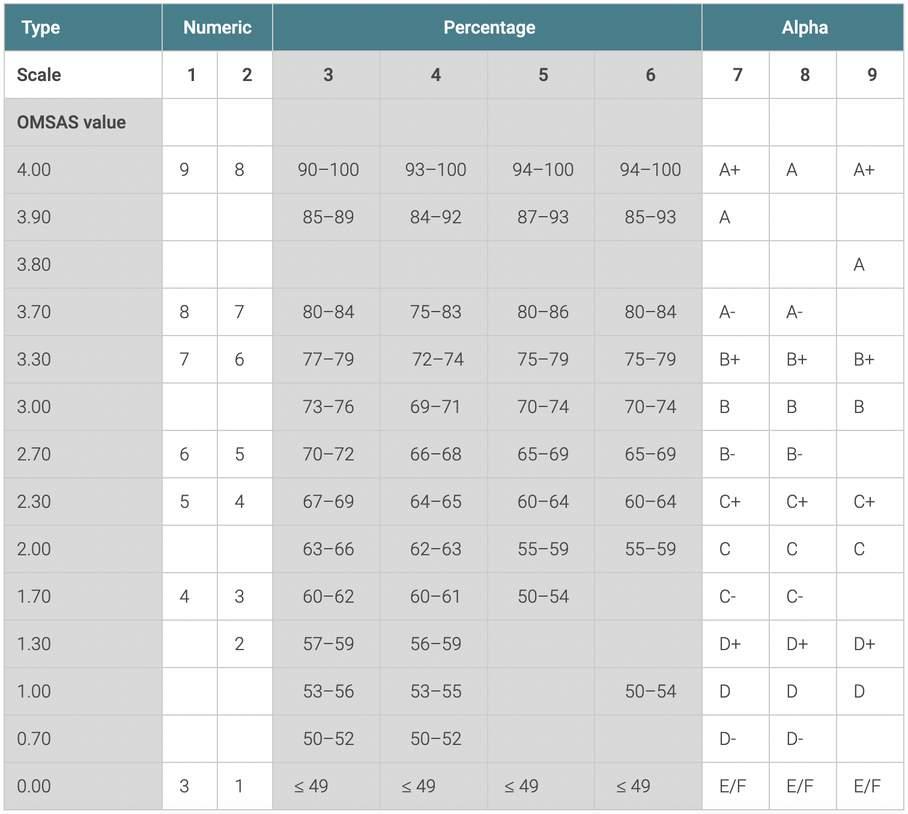This screenshot has height=814, width=908.
Task: Click the 66–68 percentage cell
Action: (434, 454)
